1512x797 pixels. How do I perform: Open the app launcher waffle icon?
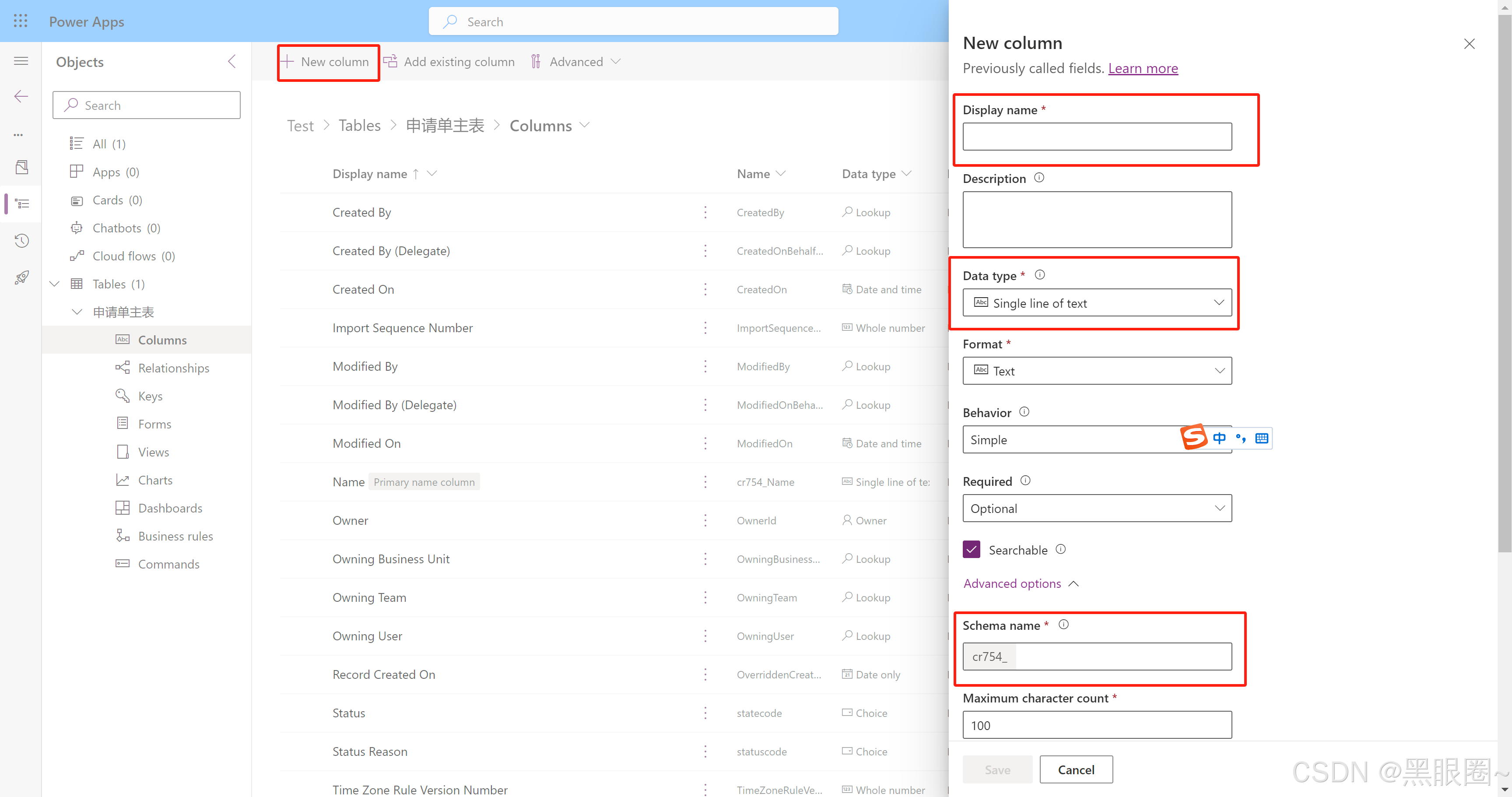click(21, 21)
